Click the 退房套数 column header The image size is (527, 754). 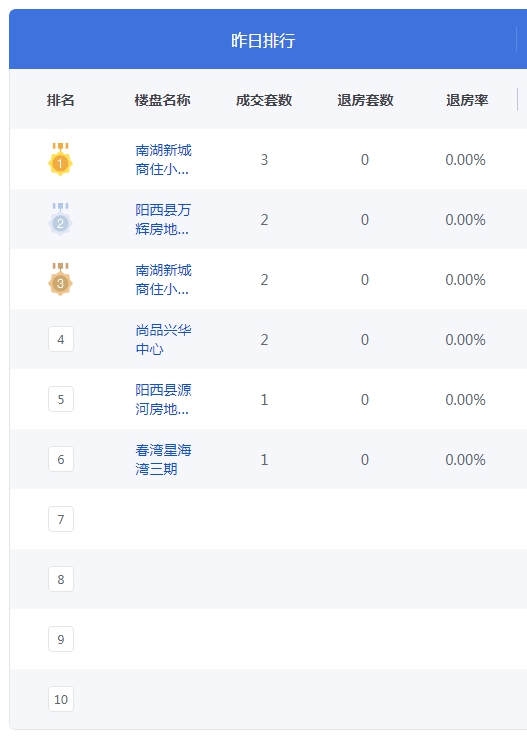point(365,100)
